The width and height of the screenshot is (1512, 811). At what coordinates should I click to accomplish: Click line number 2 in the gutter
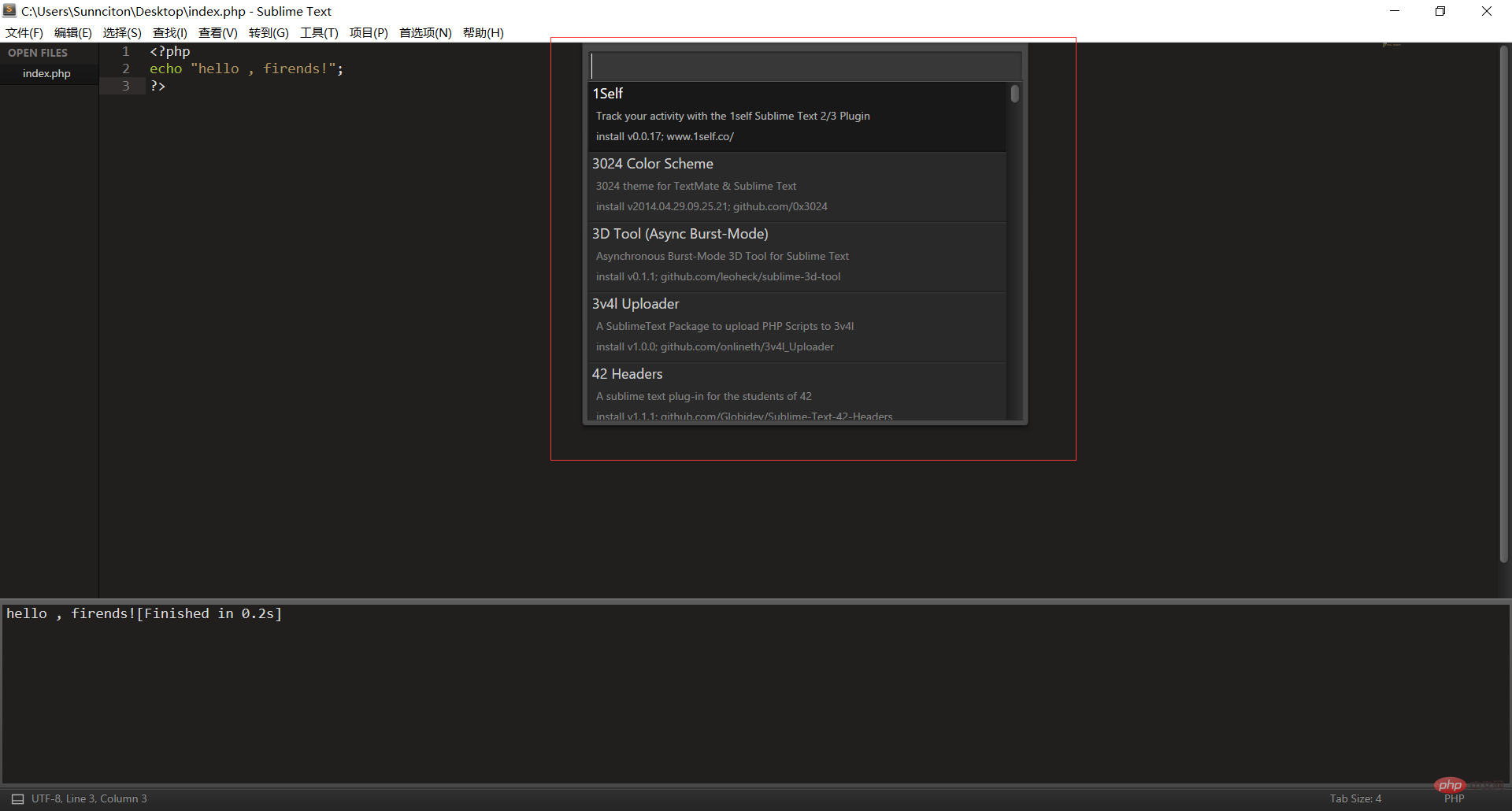click(125, 69)
